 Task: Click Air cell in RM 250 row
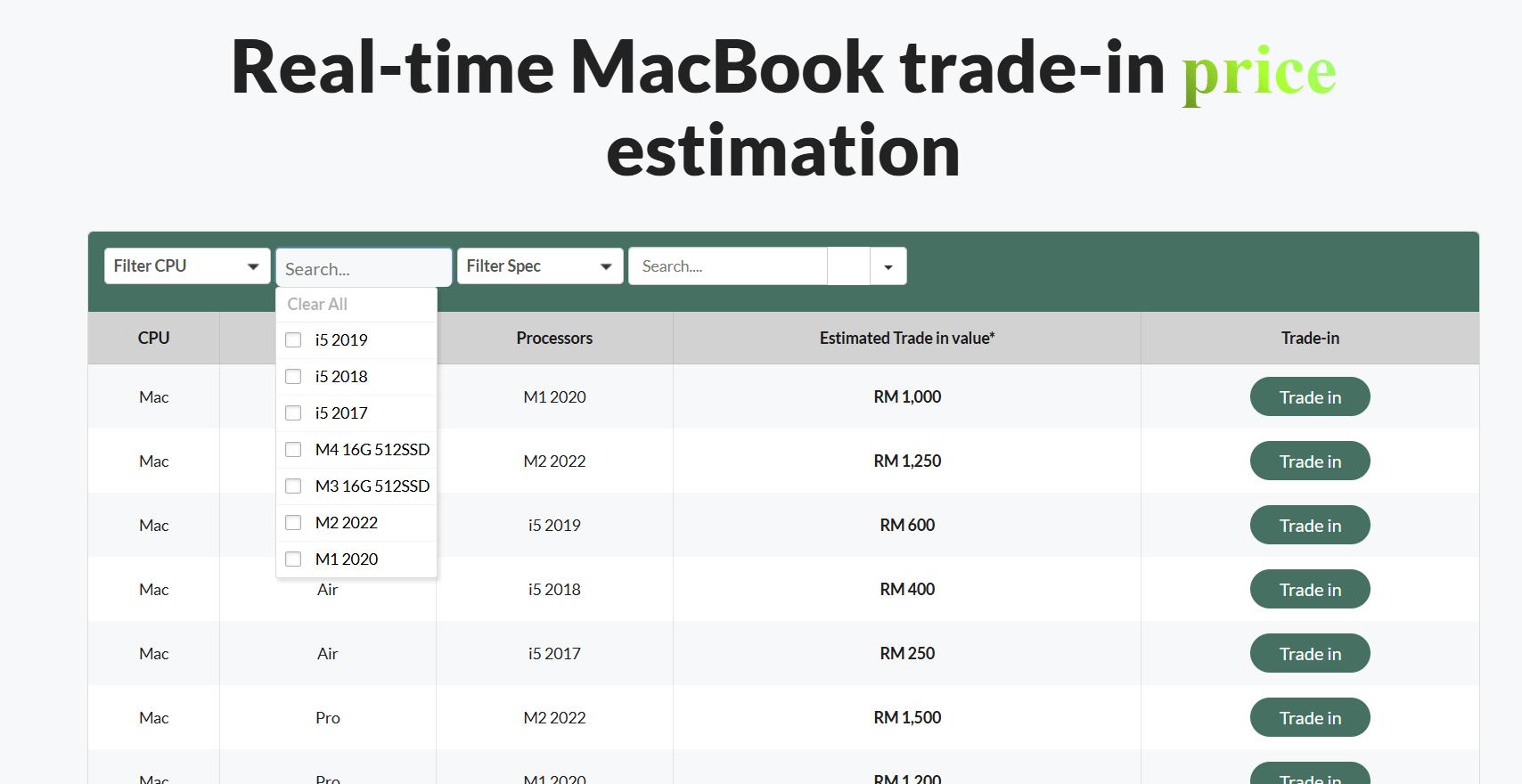tap(328, 654)
